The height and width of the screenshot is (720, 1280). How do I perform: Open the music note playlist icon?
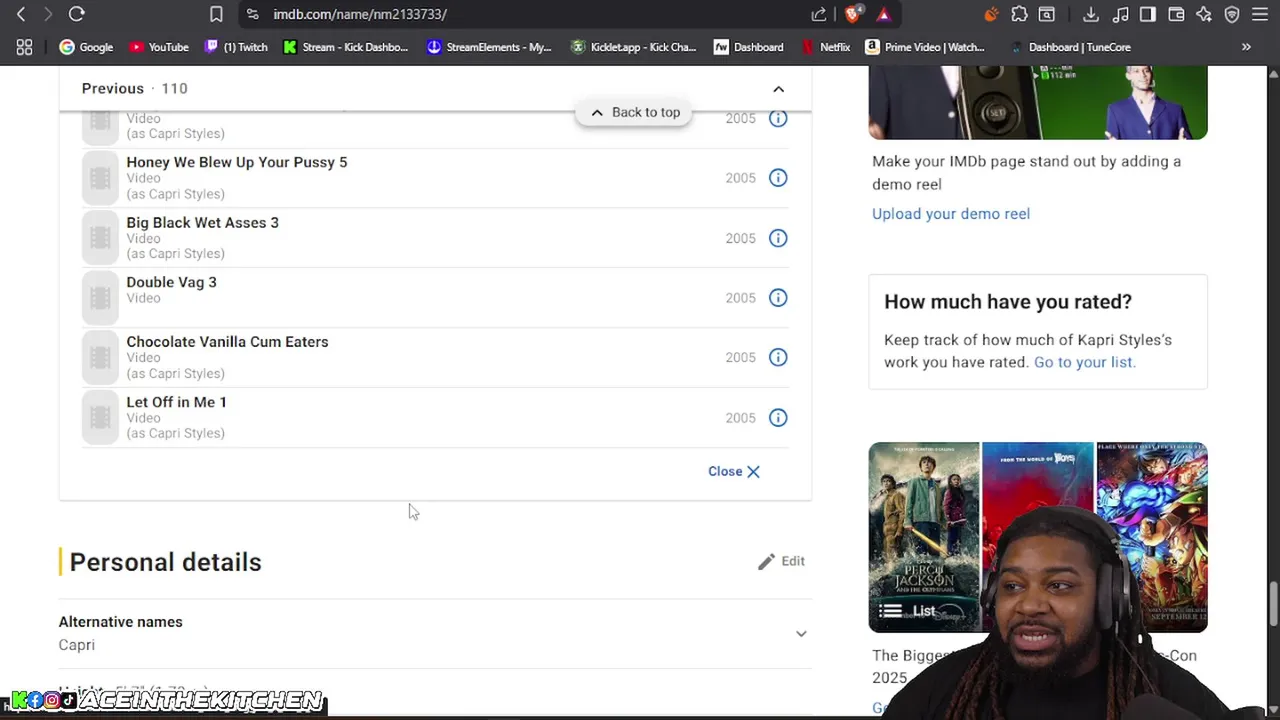(x=1120, y=14)
